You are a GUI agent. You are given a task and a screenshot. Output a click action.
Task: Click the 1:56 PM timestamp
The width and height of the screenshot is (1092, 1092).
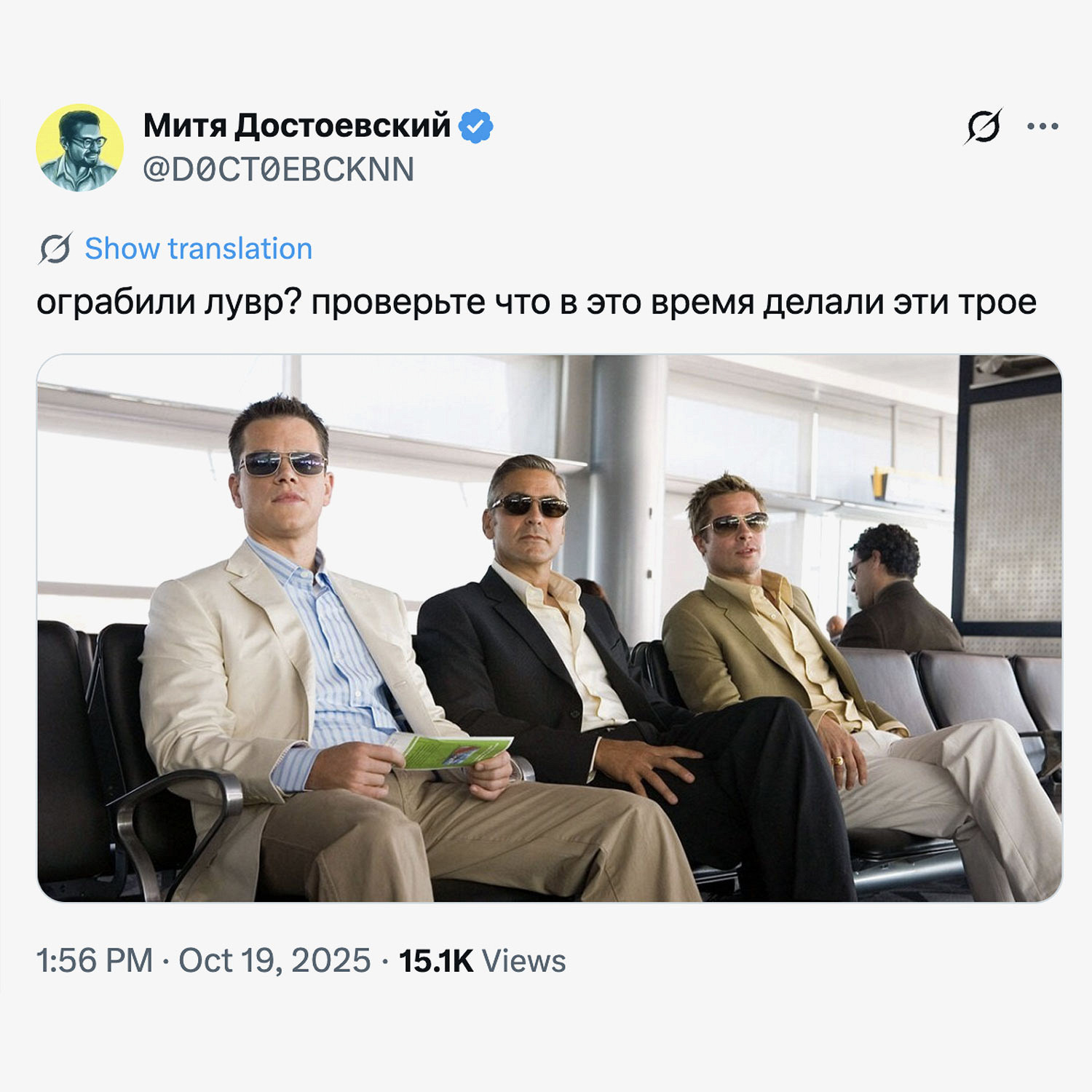coord(95,960)
